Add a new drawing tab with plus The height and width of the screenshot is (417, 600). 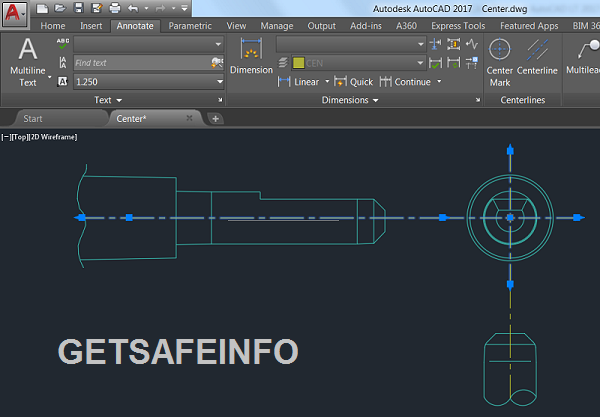click(215, 119)
